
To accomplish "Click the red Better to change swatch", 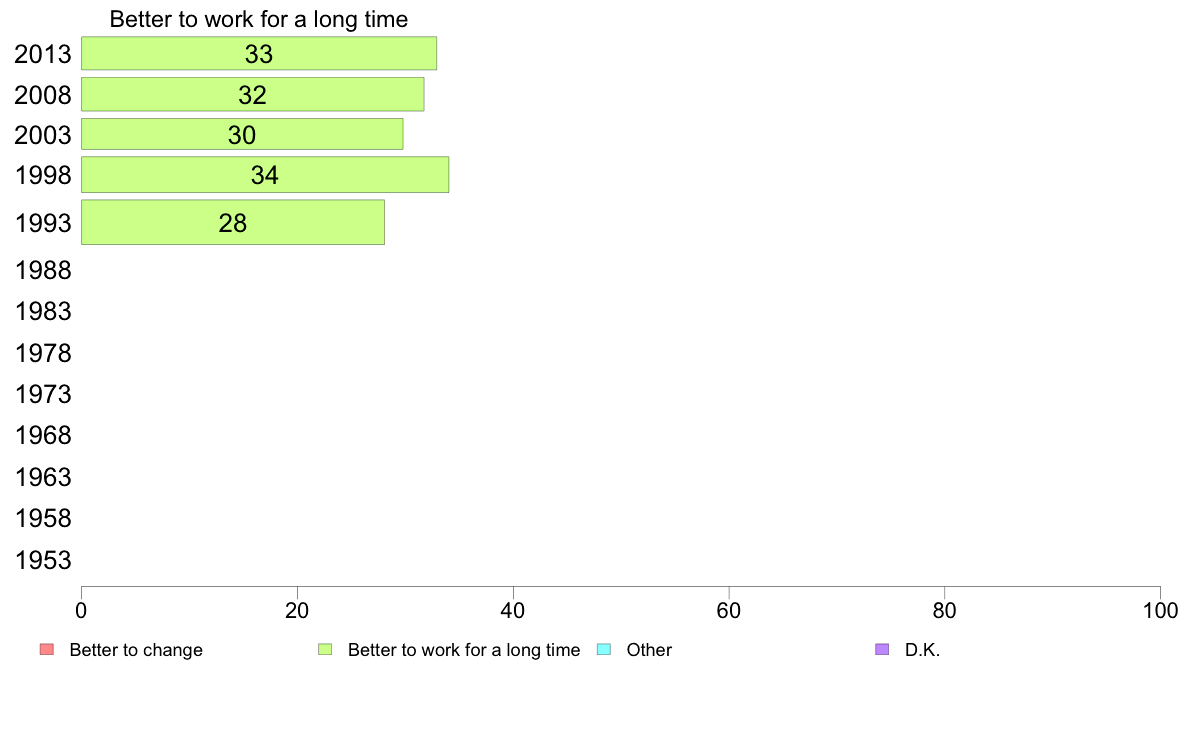I will 47,650.
